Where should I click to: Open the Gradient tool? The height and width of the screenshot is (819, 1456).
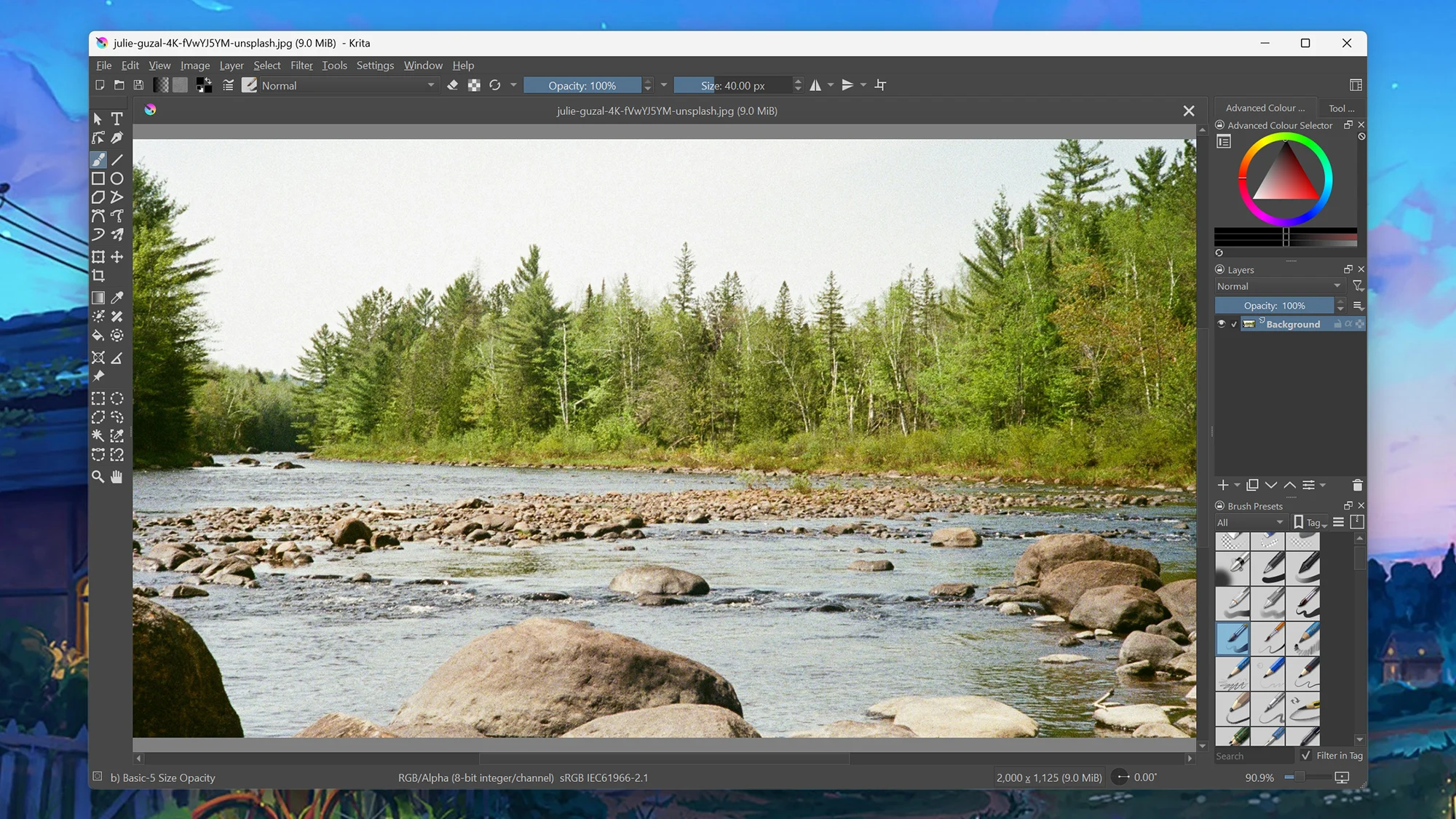coord(98,297)
